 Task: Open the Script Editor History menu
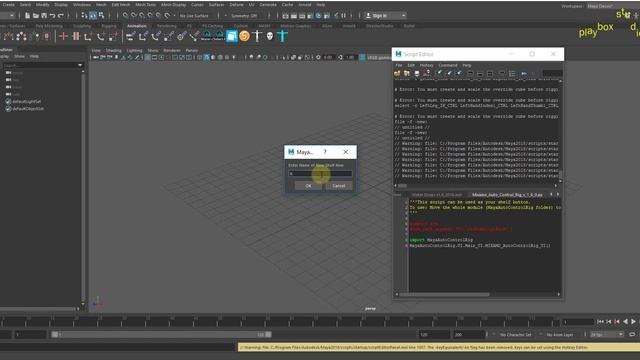[426, 65]
